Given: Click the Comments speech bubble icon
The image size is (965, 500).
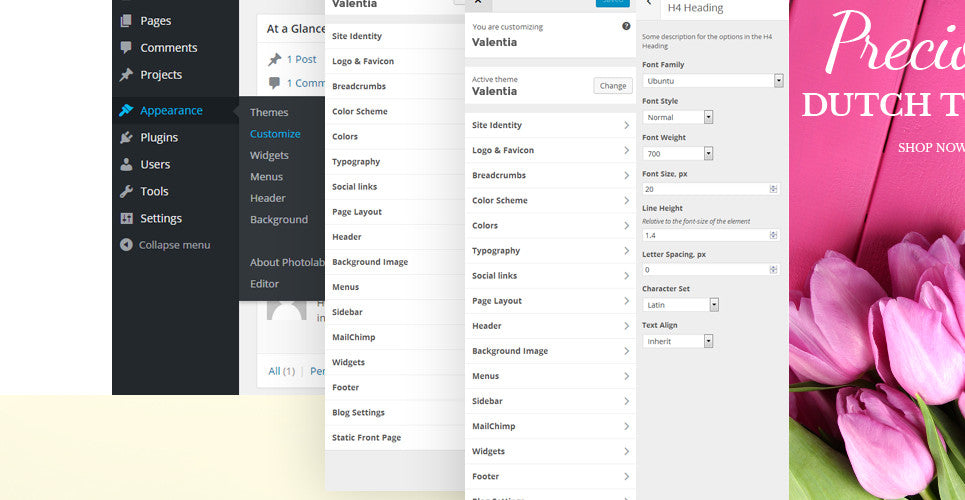Looking at the screenshot, I should (x=126, y=47).
